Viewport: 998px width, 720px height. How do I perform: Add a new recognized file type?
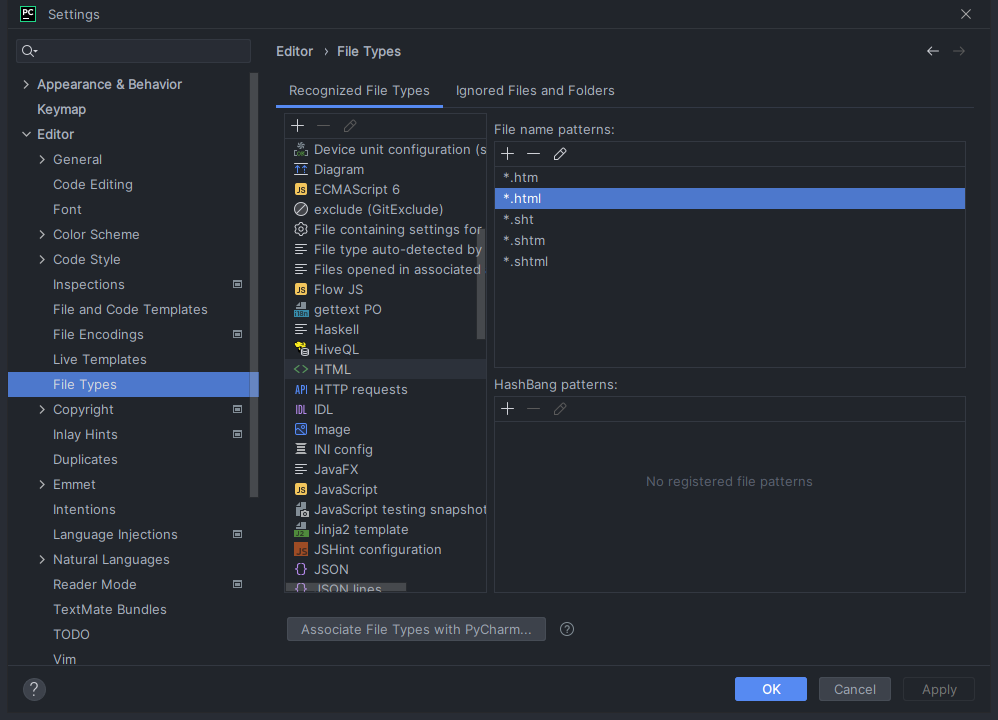pos(298,125)
